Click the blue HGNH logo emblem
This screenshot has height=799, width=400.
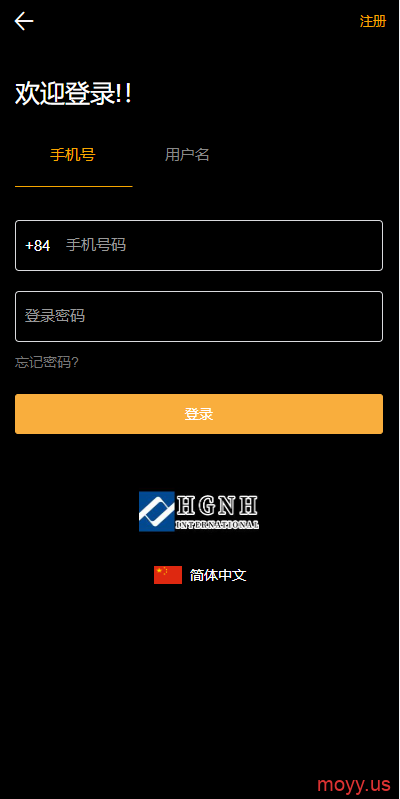tap(157, 511)
